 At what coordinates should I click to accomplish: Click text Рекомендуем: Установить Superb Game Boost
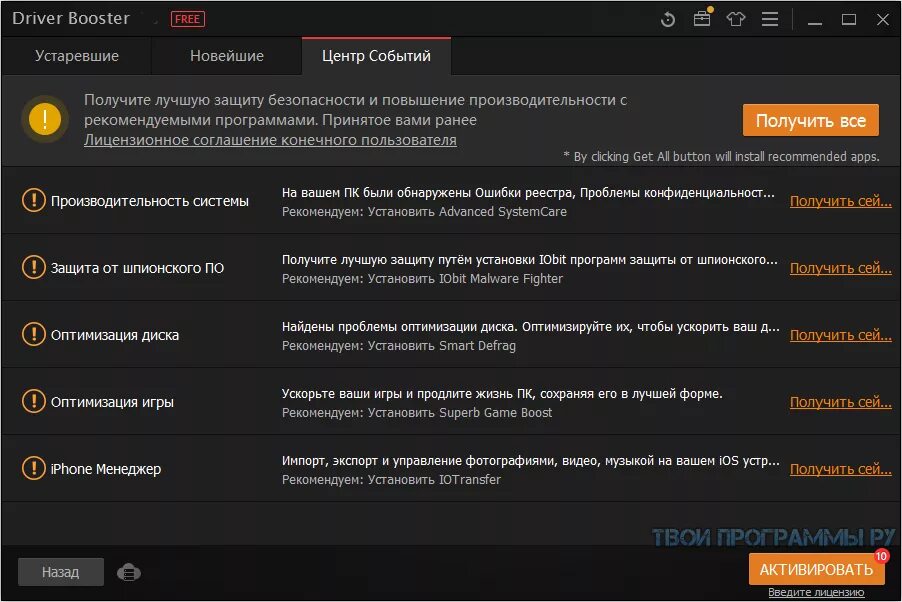click(416, 413)
